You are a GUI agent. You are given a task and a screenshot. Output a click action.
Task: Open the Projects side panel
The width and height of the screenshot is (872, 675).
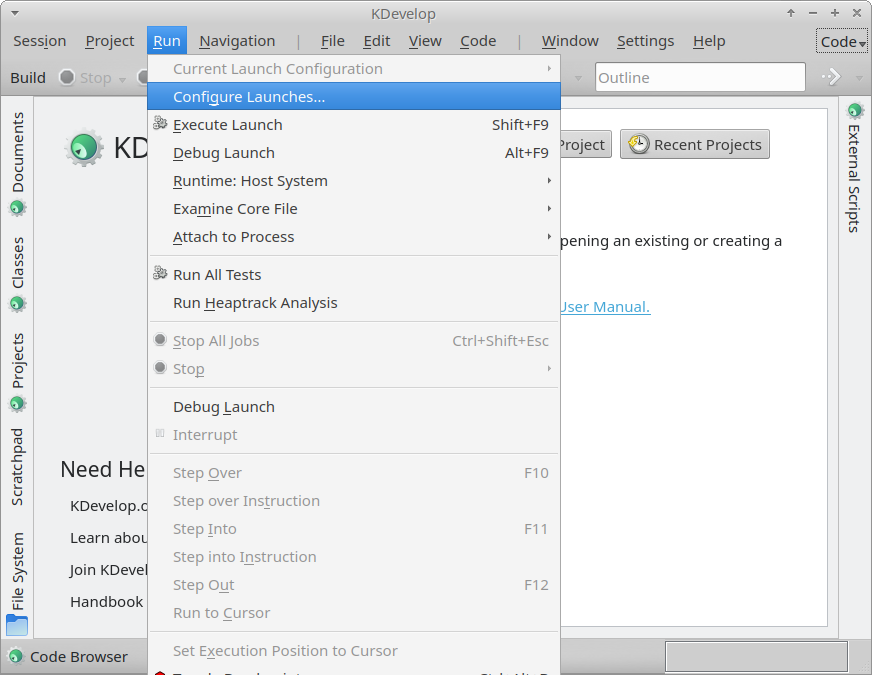pyautogui.click(x=18, y=371)
